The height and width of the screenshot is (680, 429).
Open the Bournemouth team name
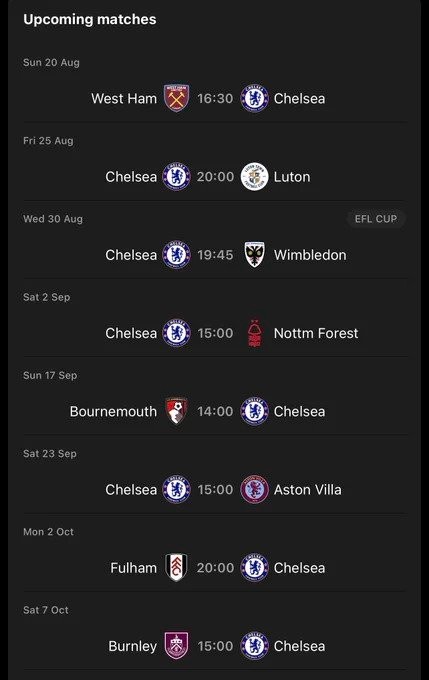[113, 411]
